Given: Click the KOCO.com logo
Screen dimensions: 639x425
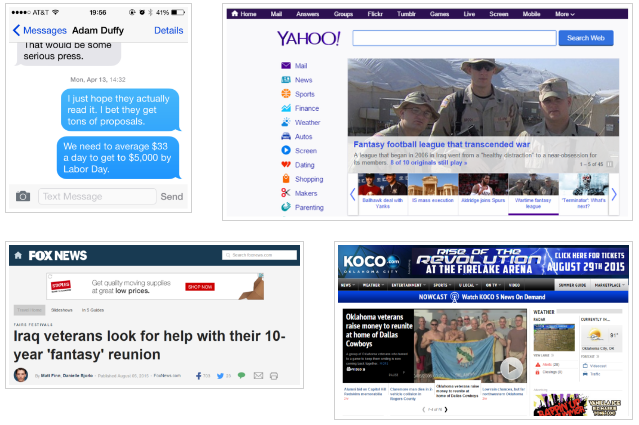Looking at the screenshot, I should (x=371, y=262).
